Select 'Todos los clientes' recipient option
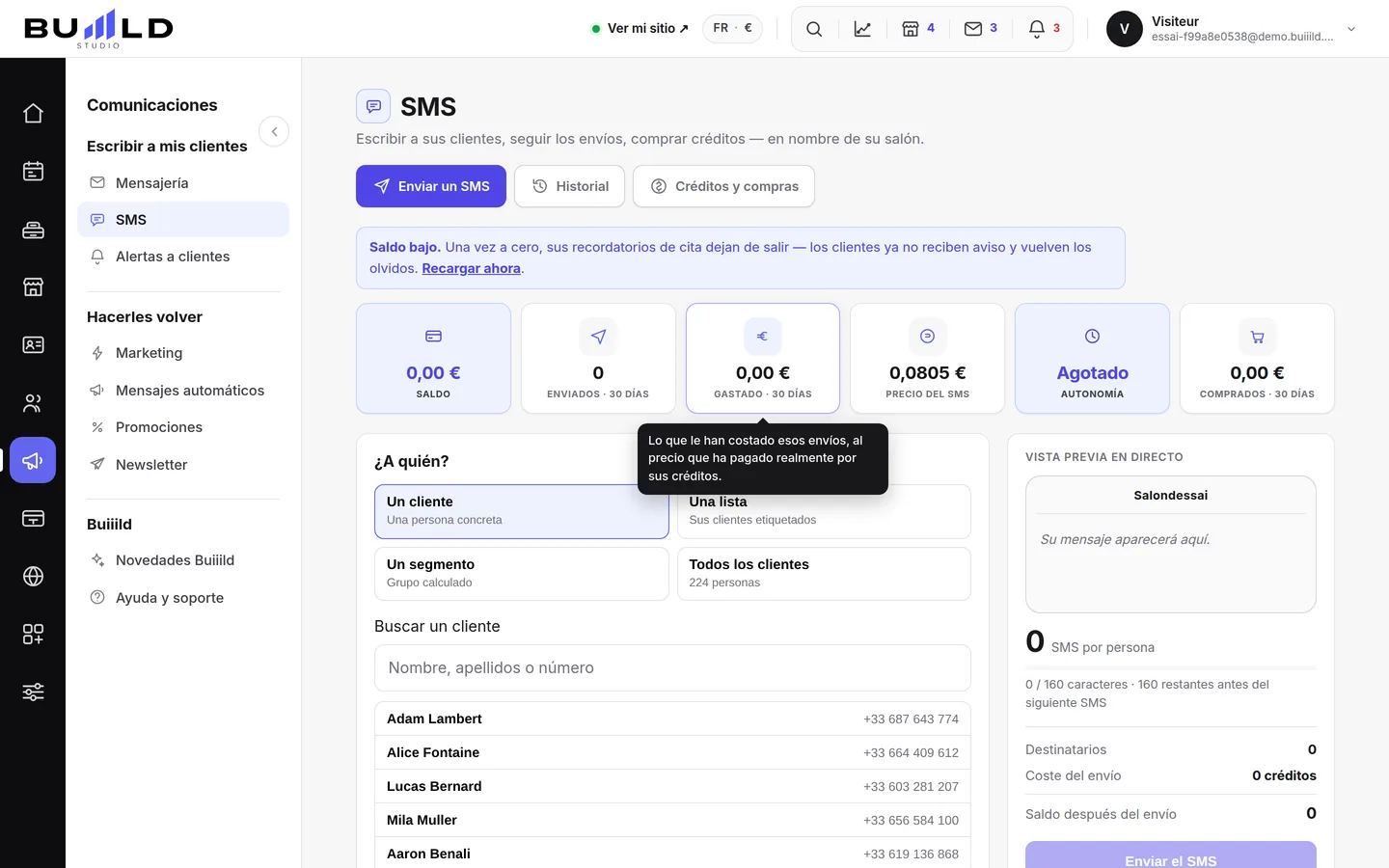The image size is (1389, 868). (824, 574)
